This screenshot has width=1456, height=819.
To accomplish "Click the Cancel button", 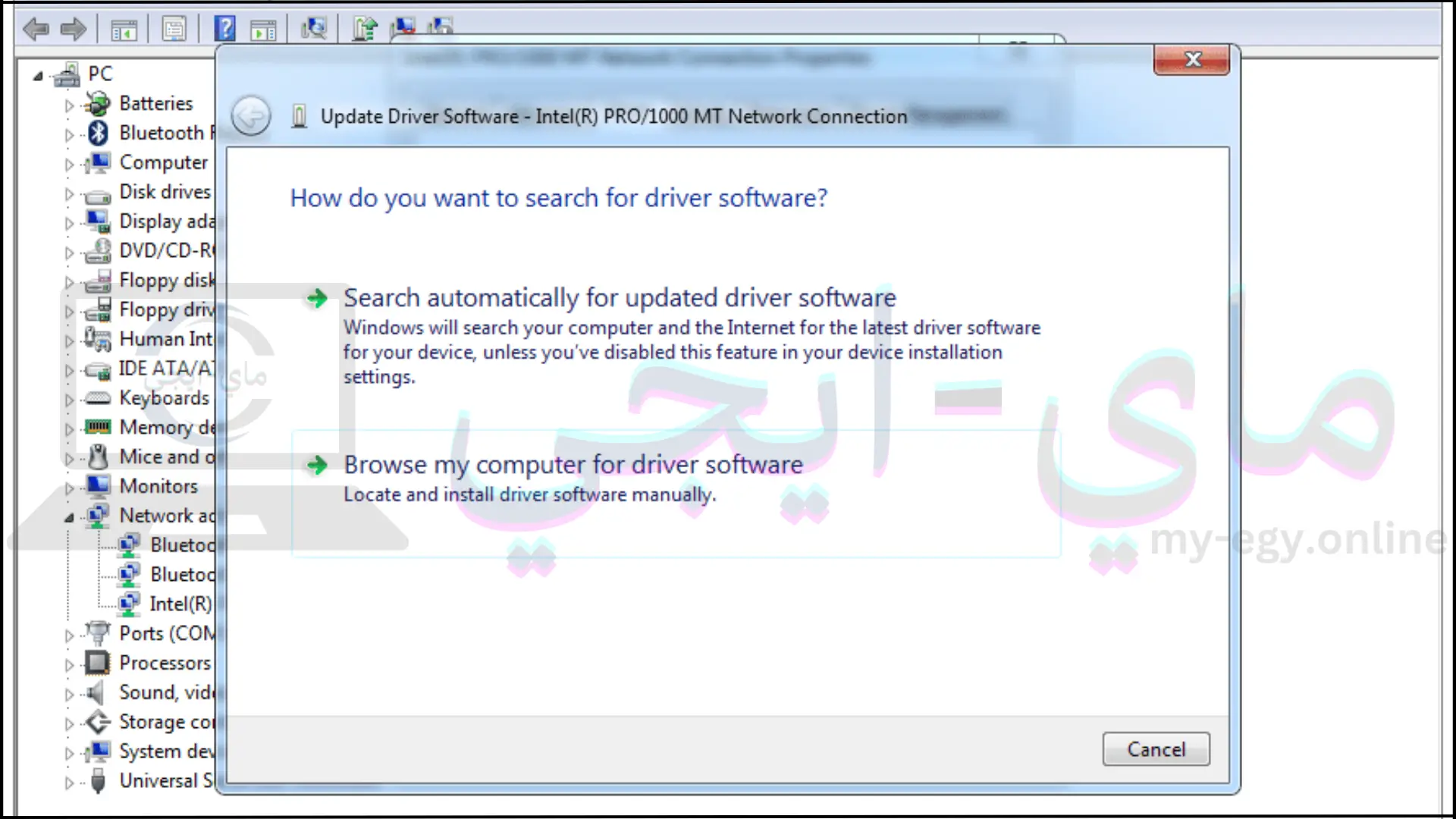I will pos(1156,749).
